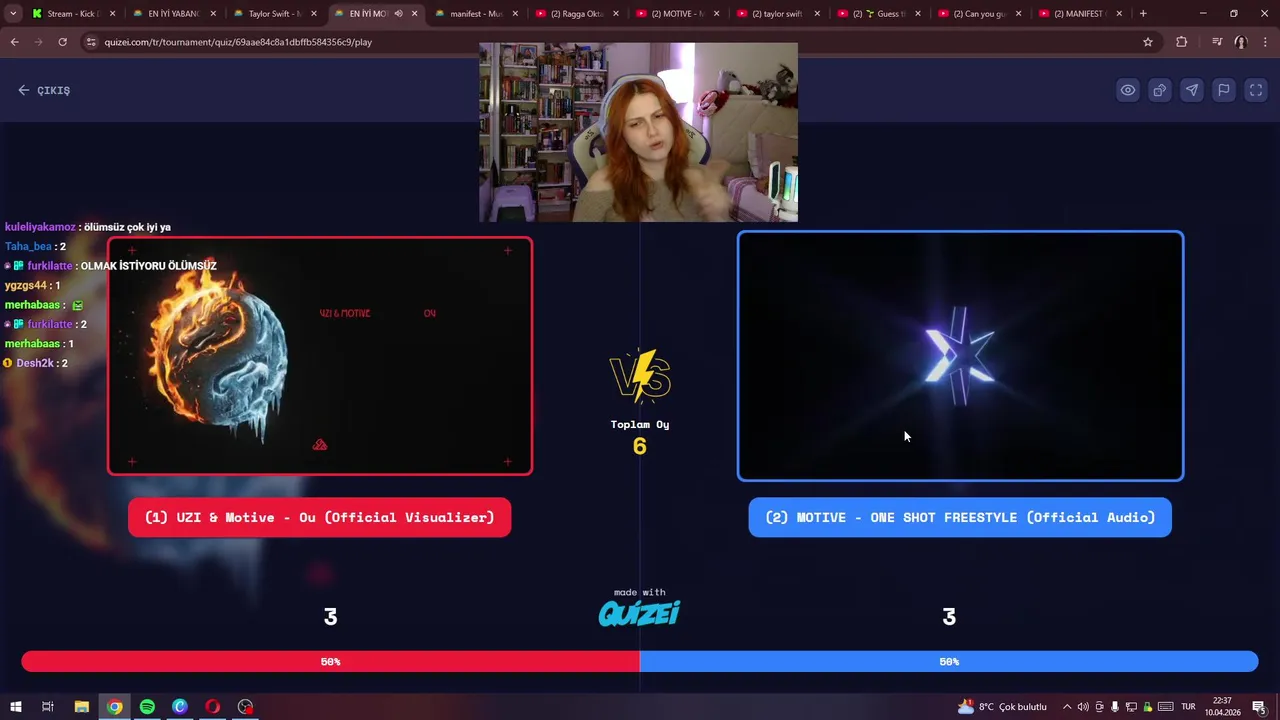Switch to Ragga Oktay YouTube tab
The image size is (1280, 720).
point(575,14)
